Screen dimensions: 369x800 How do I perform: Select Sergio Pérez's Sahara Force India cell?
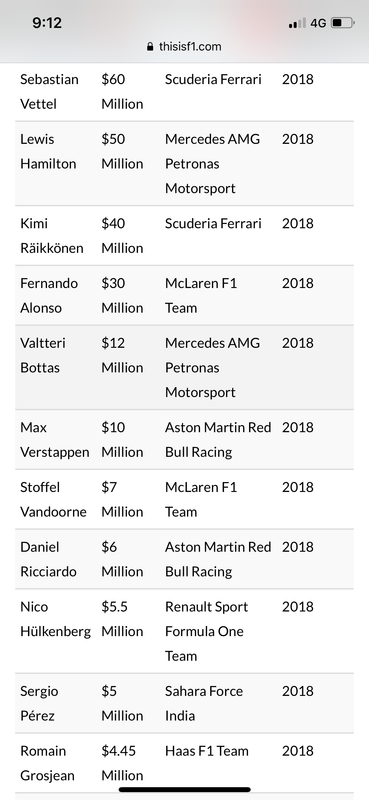pos(204,703)
